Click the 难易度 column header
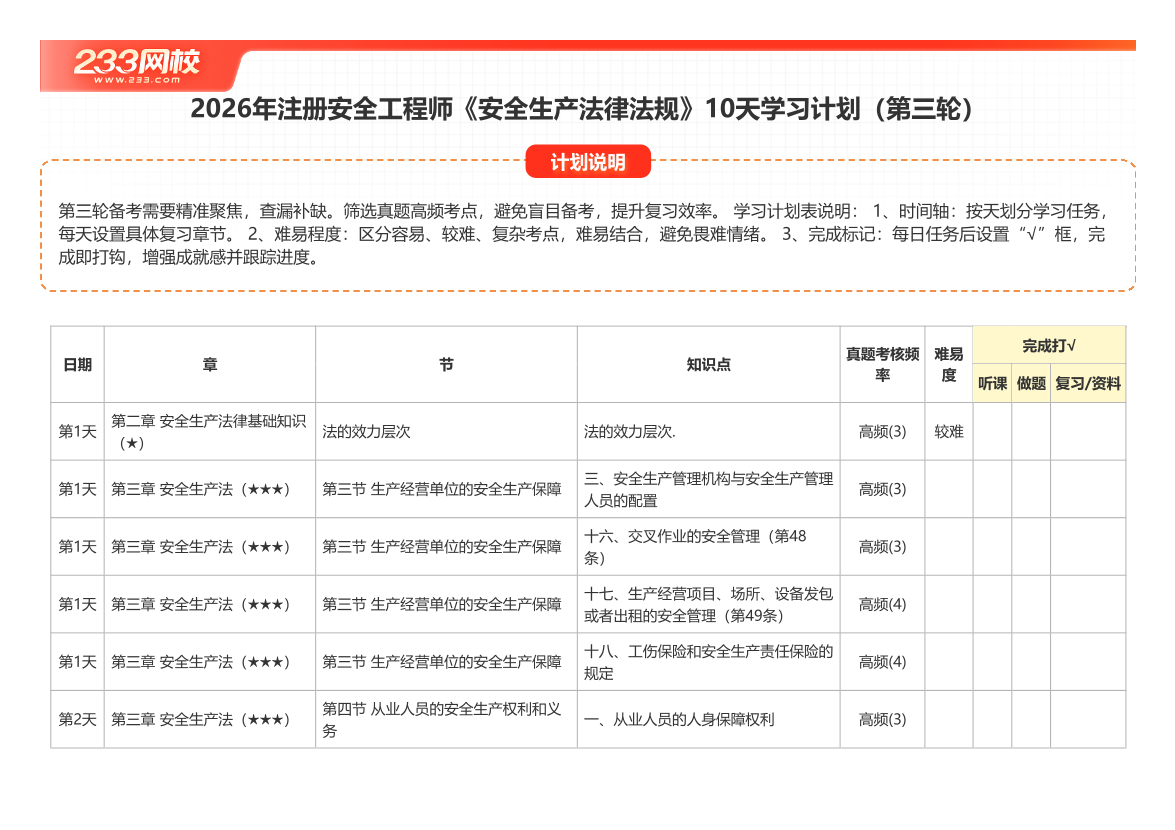The height and width of the screenshot is (830, 1175). pos(946,365)
